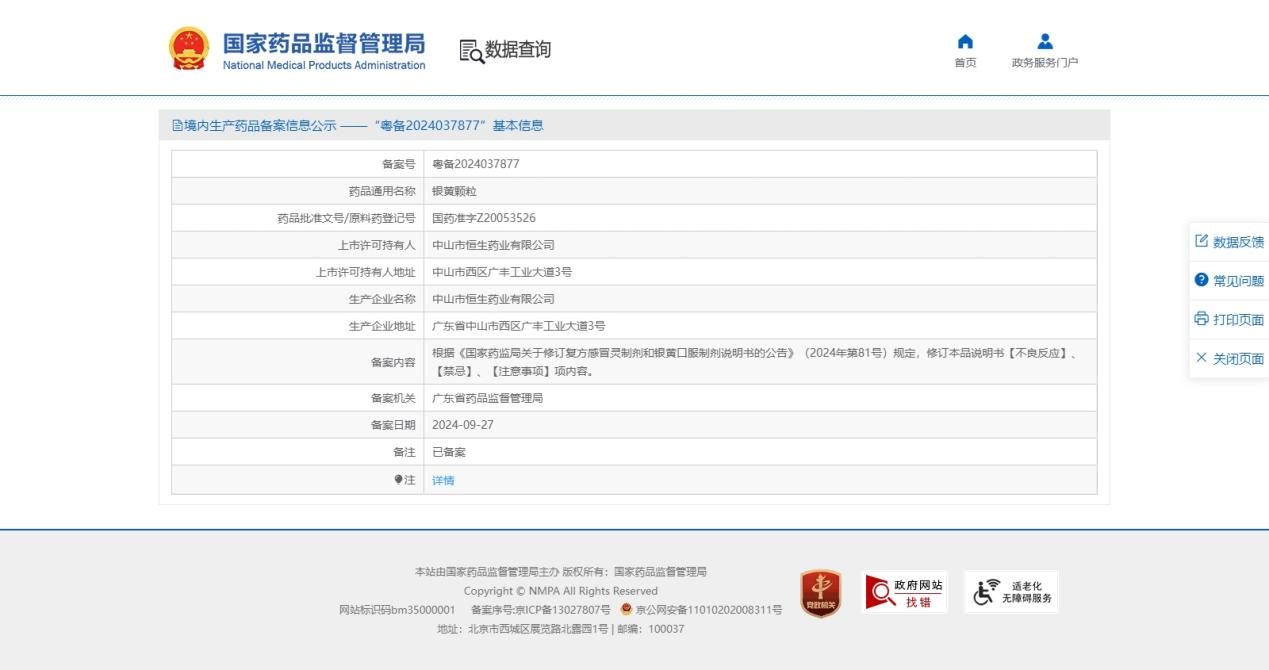Open the 数据查询 search icon
This screenshot has height=670, width=1269.
(x=471, y=50)
